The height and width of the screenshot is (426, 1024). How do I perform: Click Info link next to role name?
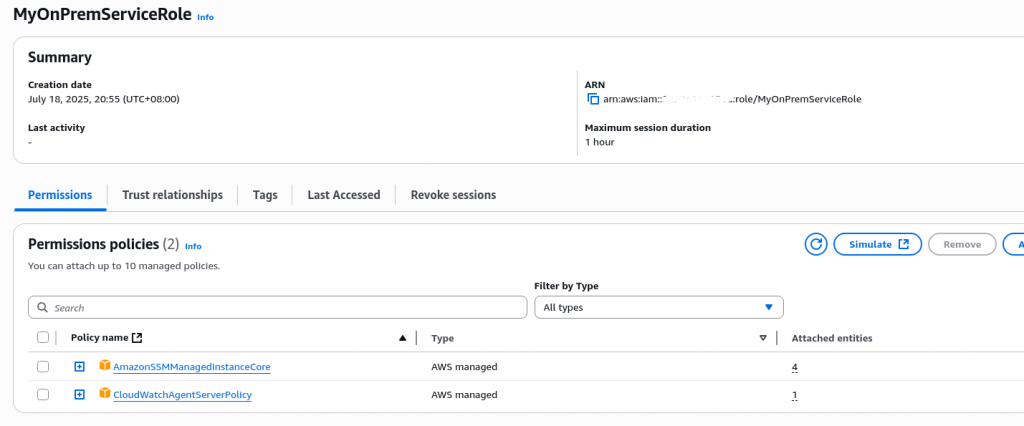[x=205, y=17]
